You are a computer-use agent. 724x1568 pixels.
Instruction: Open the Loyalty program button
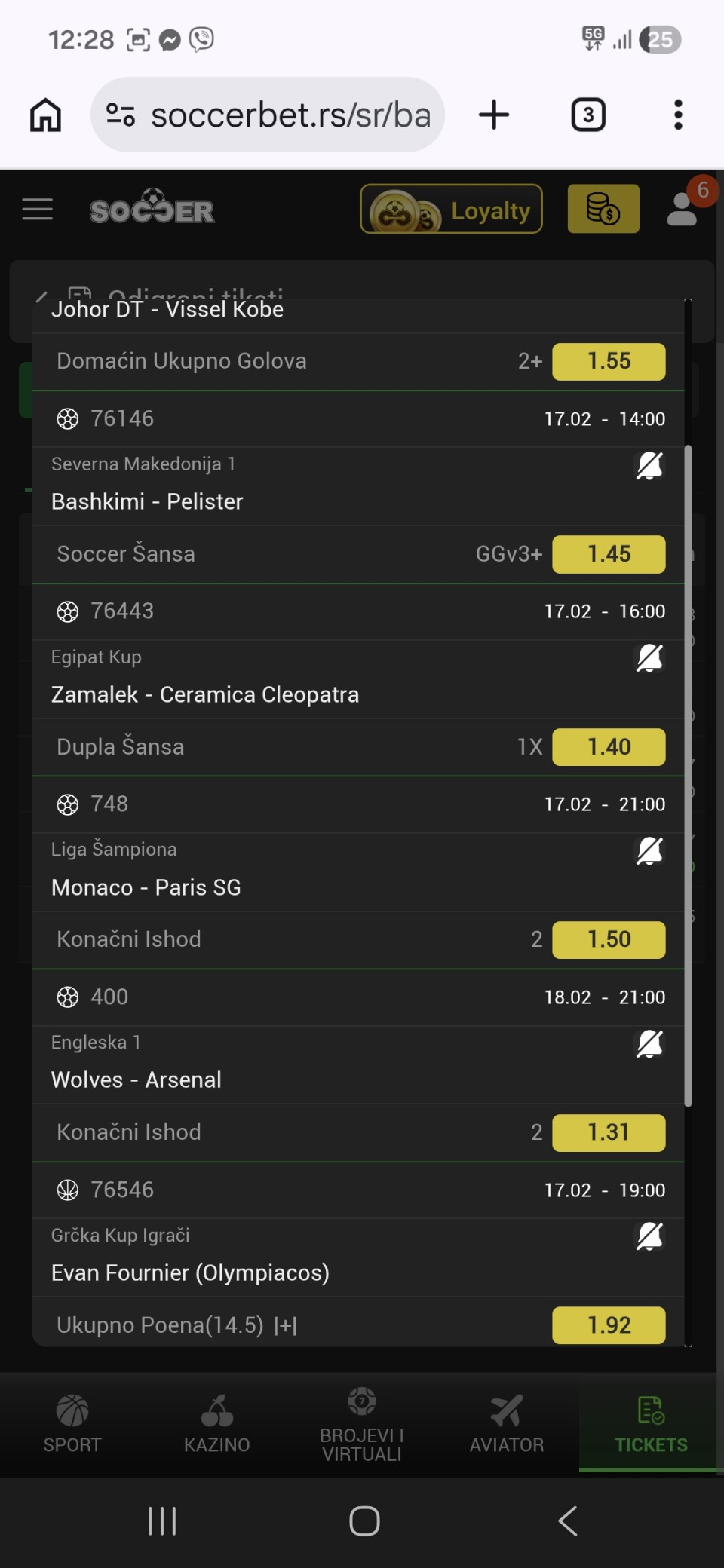click(x=451, y=210)
